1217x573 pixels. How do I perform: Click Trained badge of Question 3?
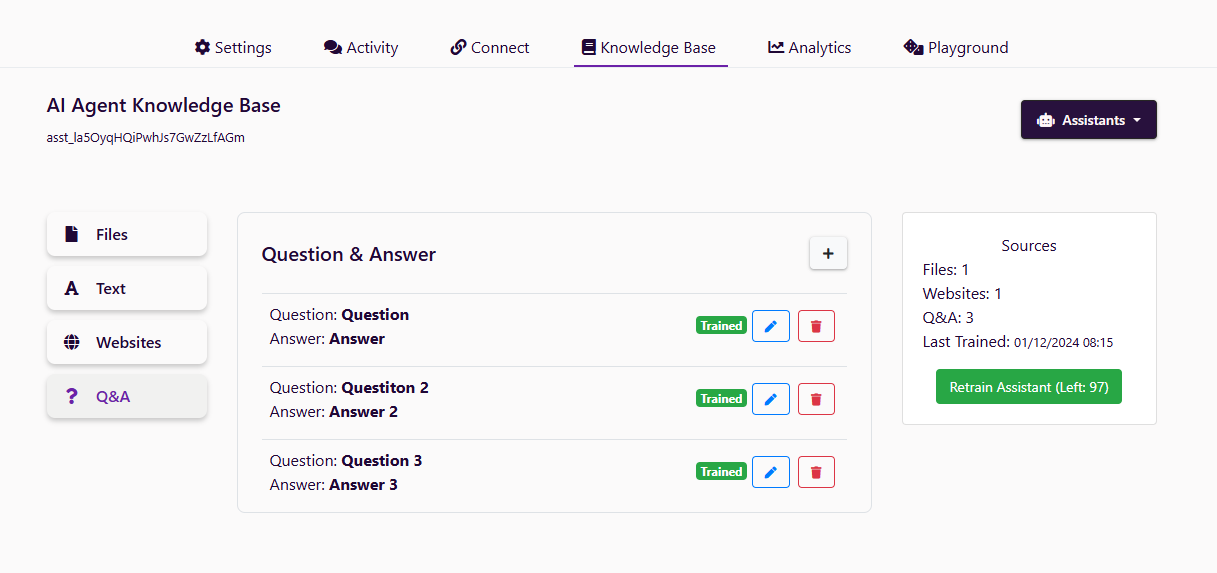point(721,471)
